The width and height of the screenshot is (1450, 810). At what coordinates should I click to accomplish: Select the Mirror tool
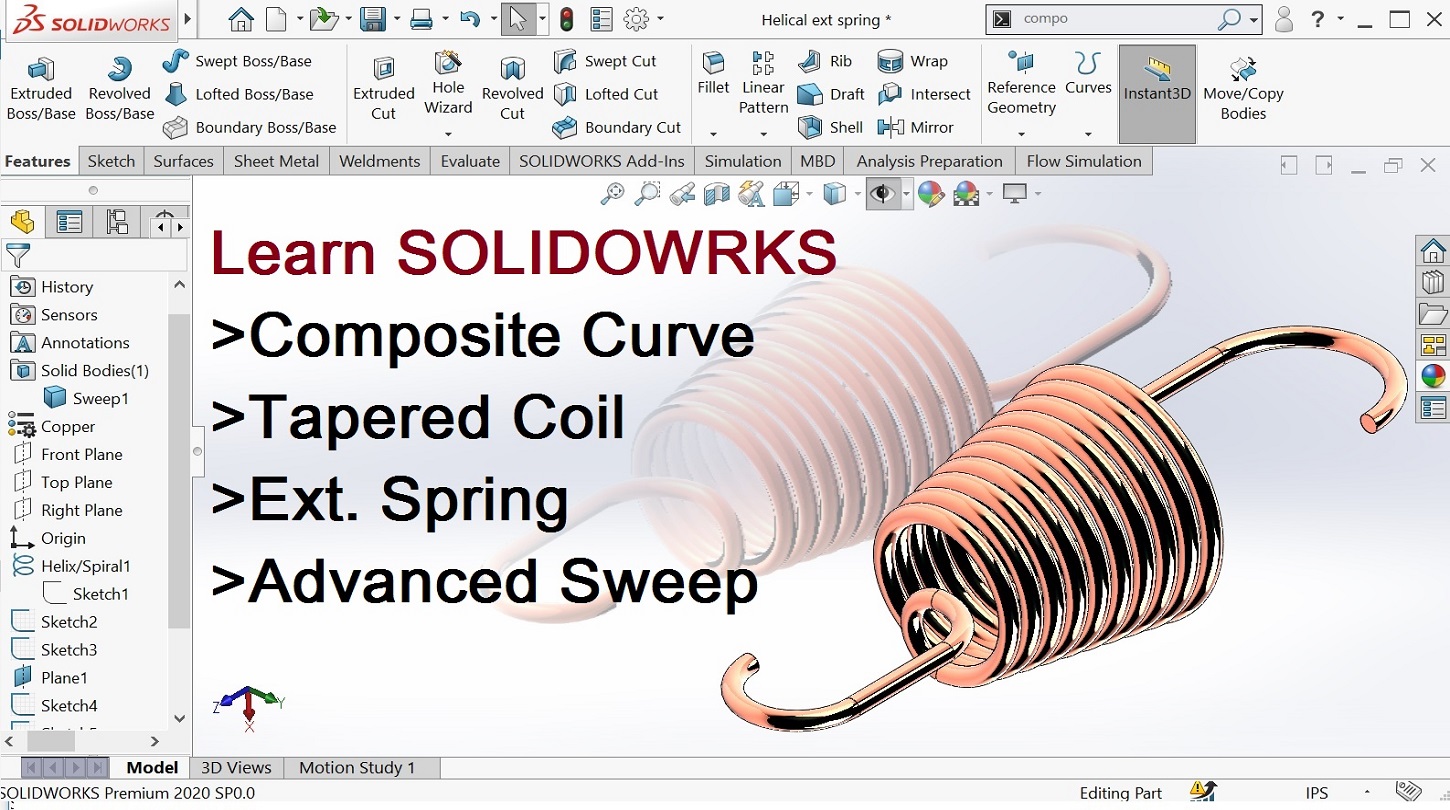click(915, 127)
